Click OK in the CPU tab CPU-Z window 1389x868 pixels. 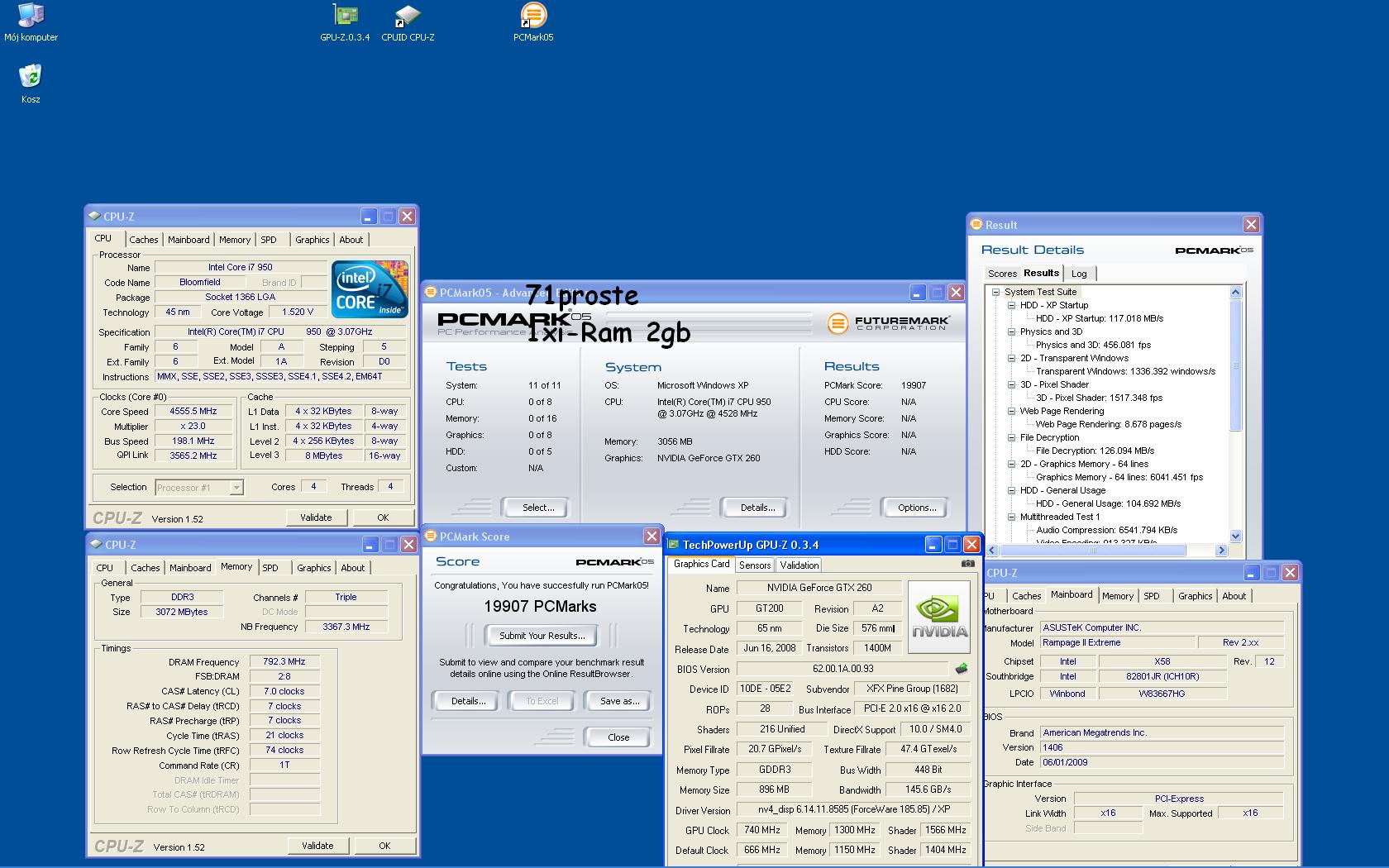tap(383, 517)
